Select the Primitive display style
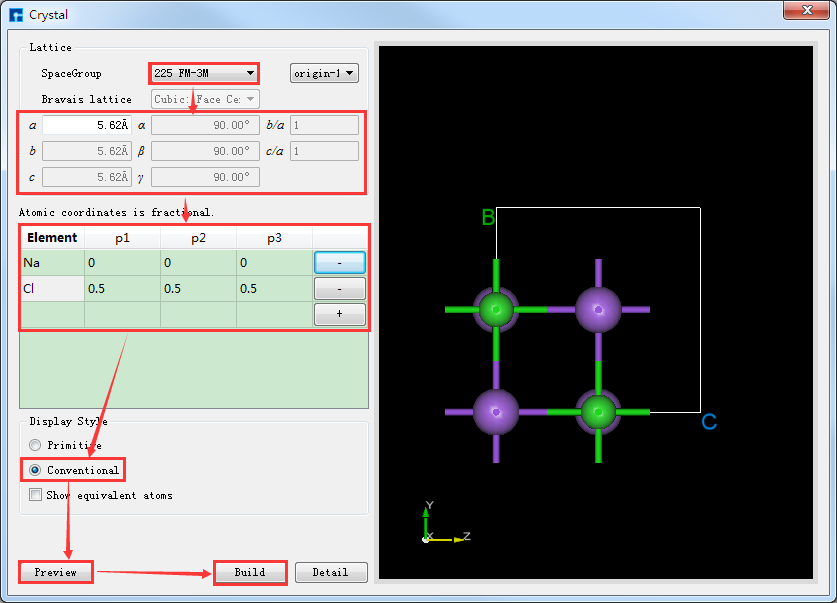Image resolution: width=837 pixels, height=603 pixels. coord(36,445)
